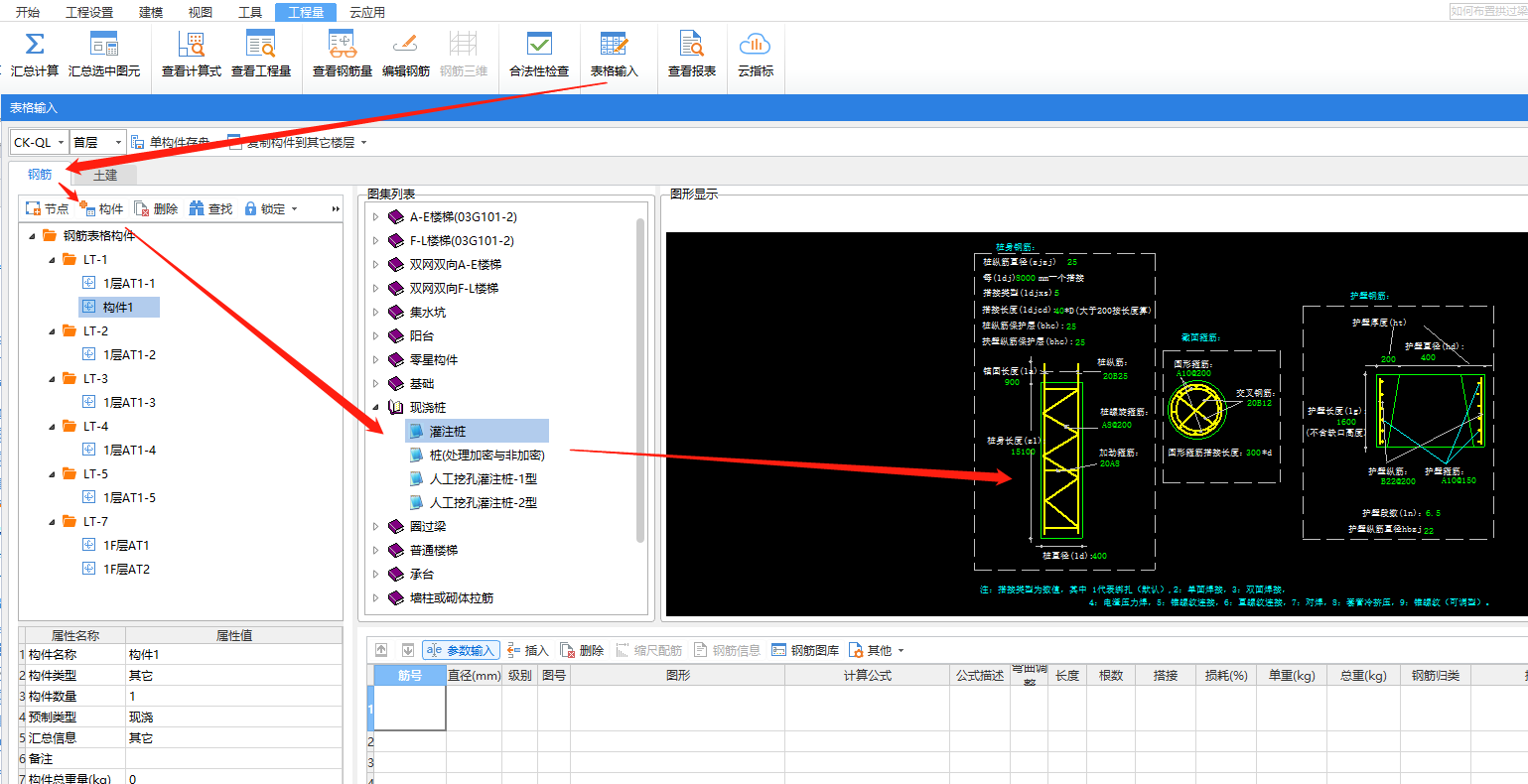
Task: Select 桩(处理加密与非加密) item
Action: click(x=477, y=455)
